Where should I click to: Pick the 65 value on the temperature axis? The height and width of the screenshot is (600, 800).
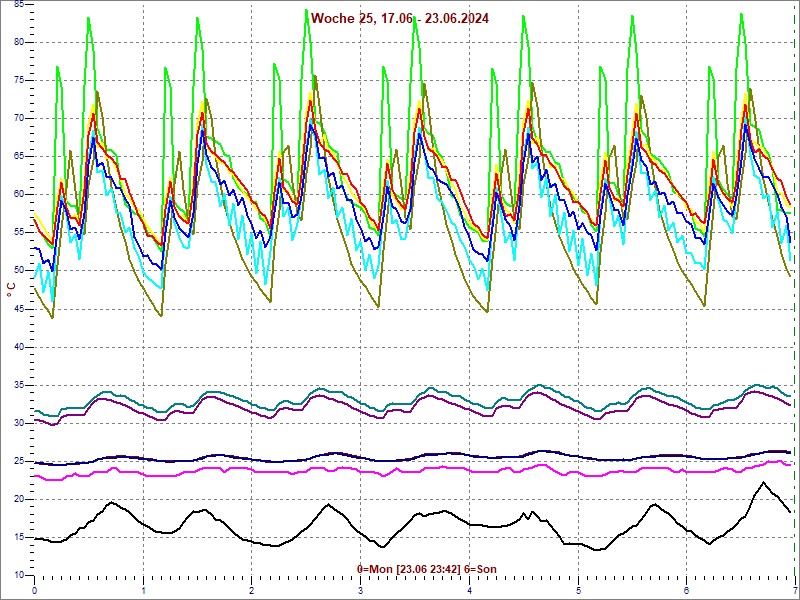point(19,157)
